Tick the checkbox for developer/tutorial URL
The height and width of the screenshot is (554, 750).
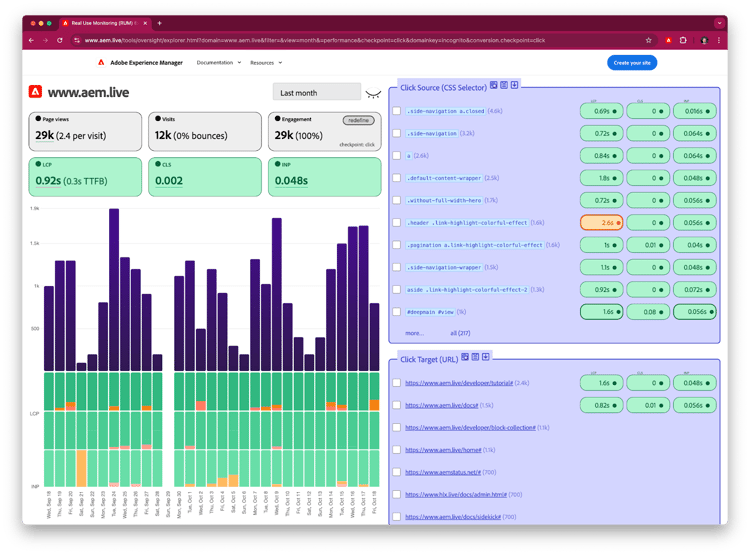coord(397,383)
